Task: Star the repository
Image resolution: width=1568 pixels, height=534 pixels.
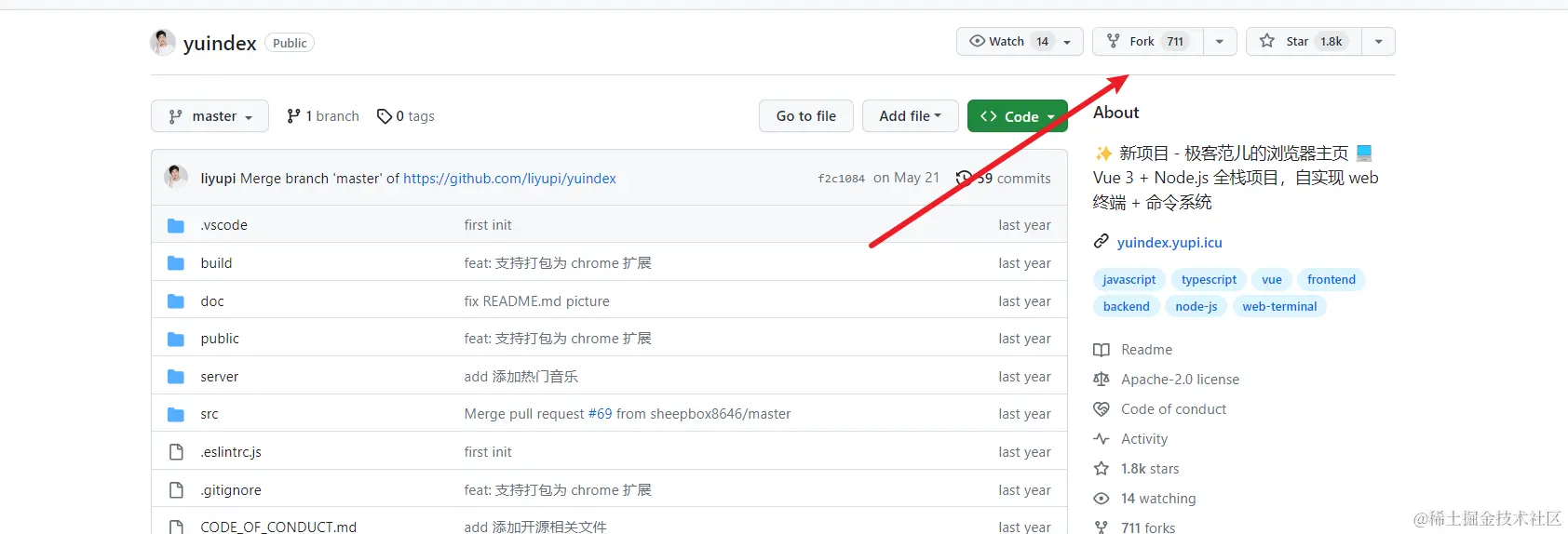Action: tap(1304, 41)
